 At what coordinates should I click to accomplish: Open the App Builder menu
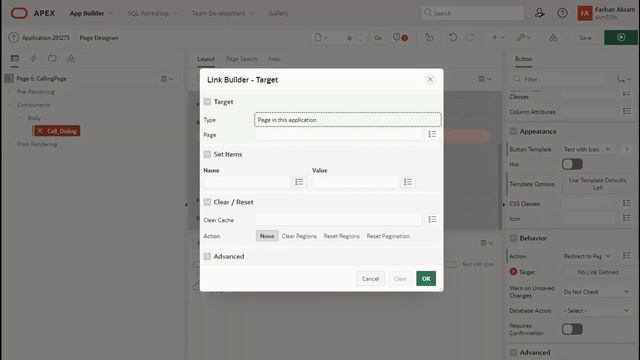click(91, 13)
